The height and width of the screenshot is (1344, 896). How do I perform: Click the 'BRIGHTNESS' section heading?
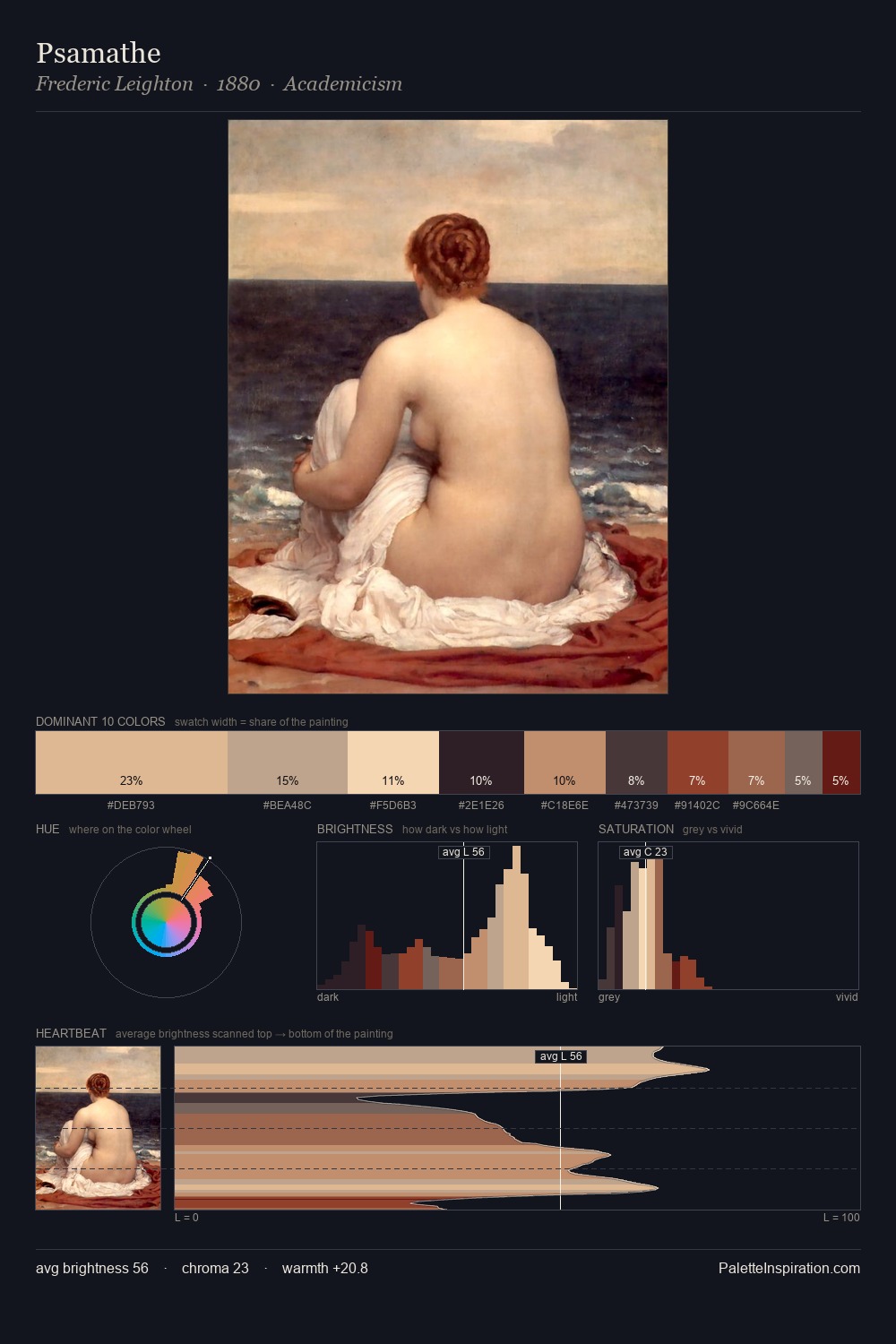[355, 829]
